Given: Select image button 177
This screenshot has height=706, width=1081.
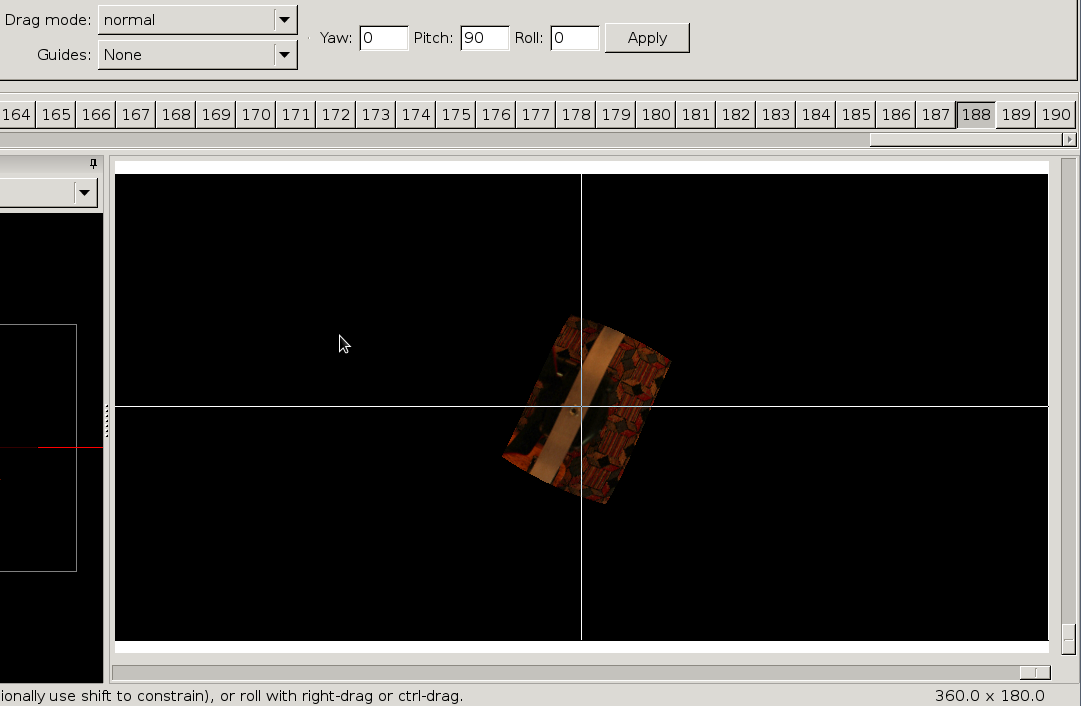Looking at the screenshot, I should click(x=535, y=114).
